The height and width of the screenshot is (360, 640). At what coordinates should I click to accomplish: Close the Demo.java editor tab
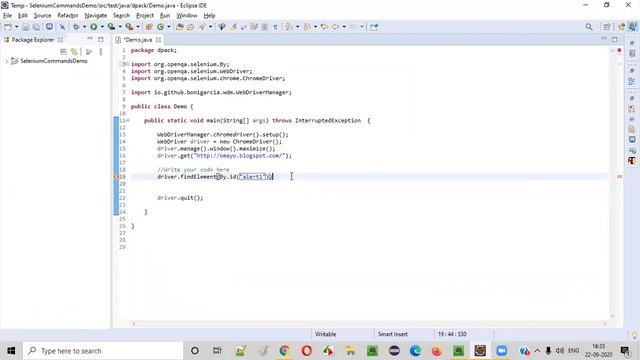pyautogui.click(x=158, y=40)
